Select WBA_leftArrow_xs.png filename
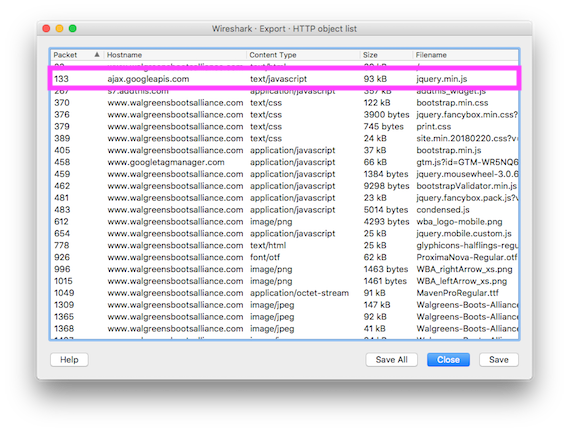The image size is (569, 432). click(462, 281)
